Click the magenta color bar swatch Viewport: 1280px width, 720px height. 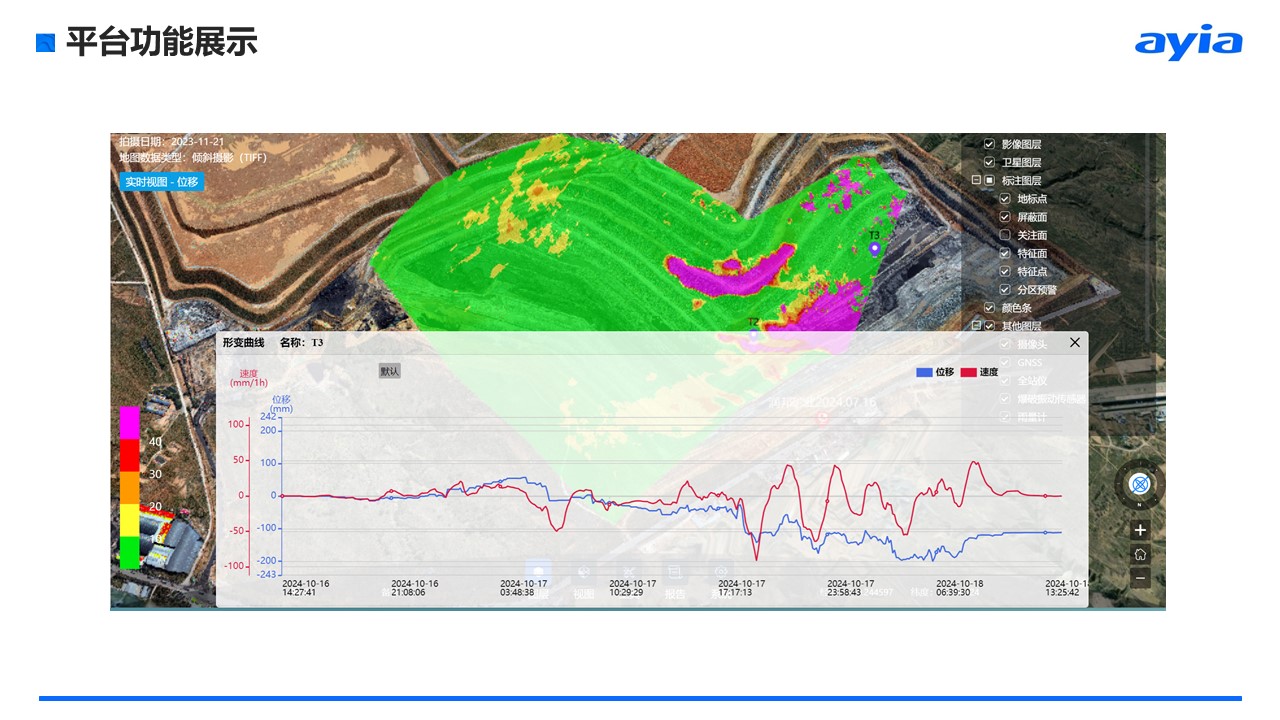click(x=130, y=423)
